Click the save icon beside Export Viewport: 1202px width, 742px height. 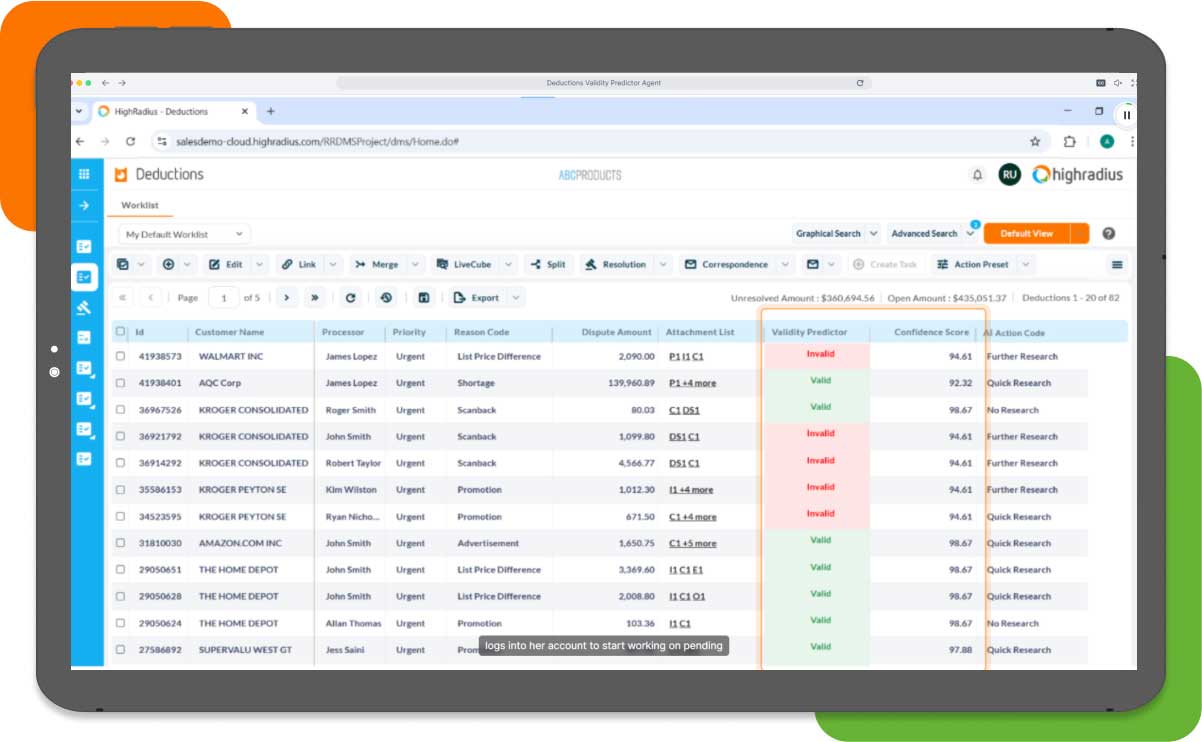[x=424, y=298]
